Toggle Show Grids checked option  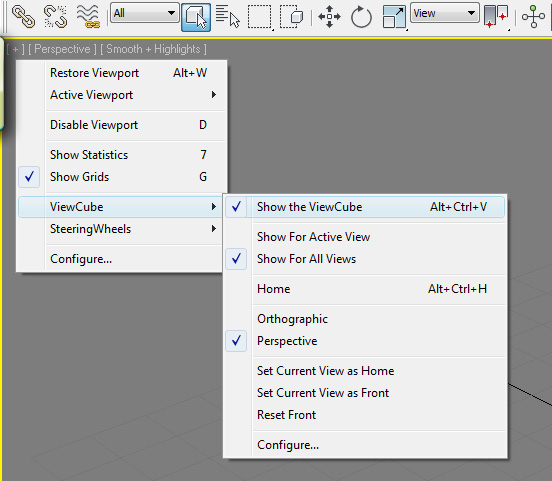click(x=122, y=176)
